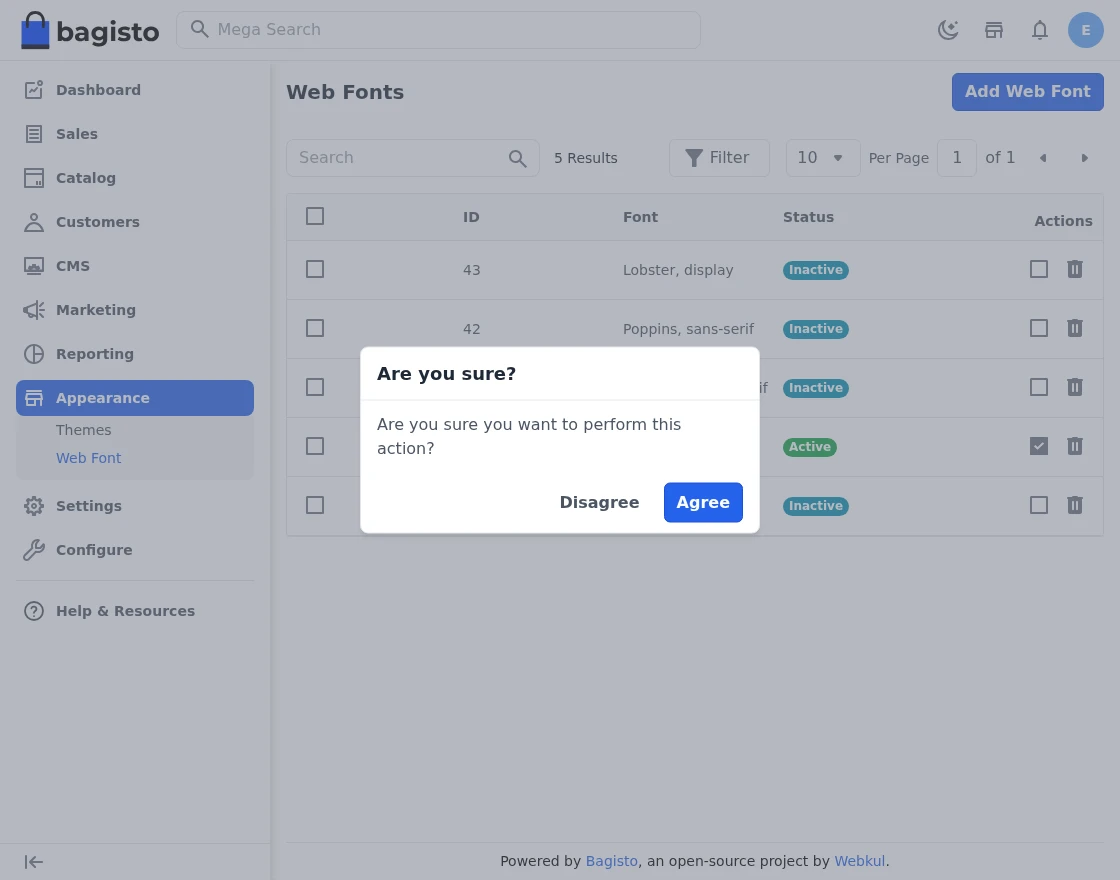The image size is (1120, 880).
Task: Click the Configure wrench icon
Action: coord(34,550)
